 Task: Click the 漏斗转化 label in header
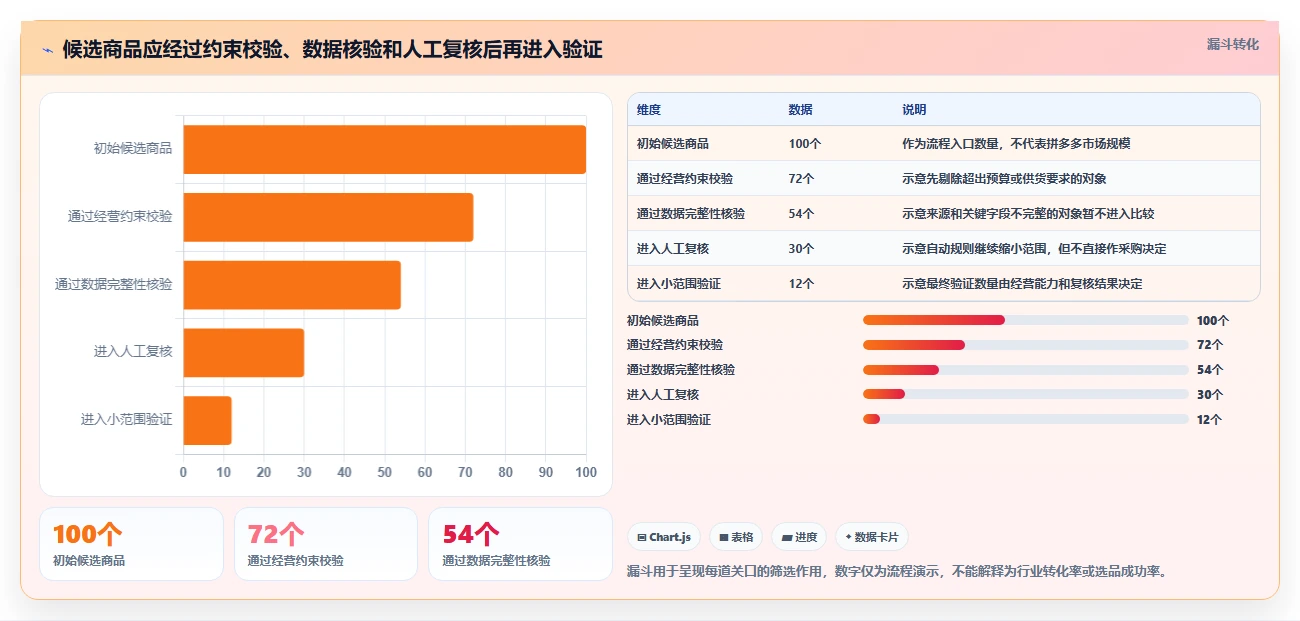click(x=1233, y=44)
